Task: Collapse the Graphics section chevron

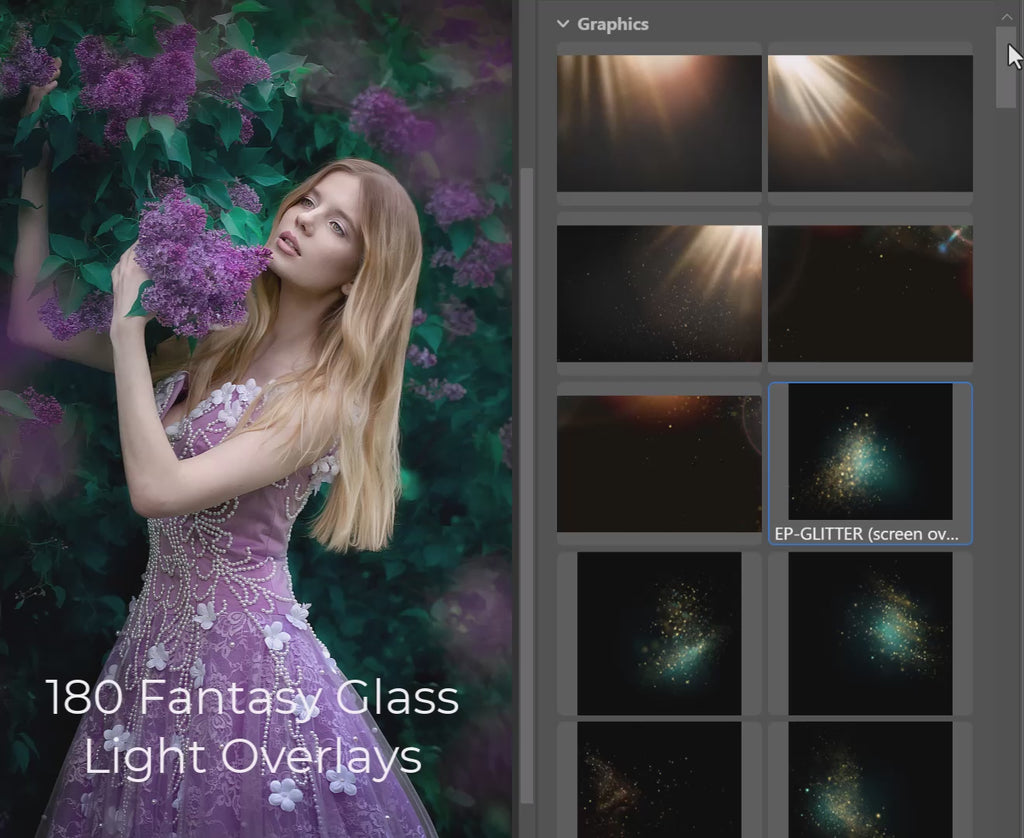Action: (563, 24)
